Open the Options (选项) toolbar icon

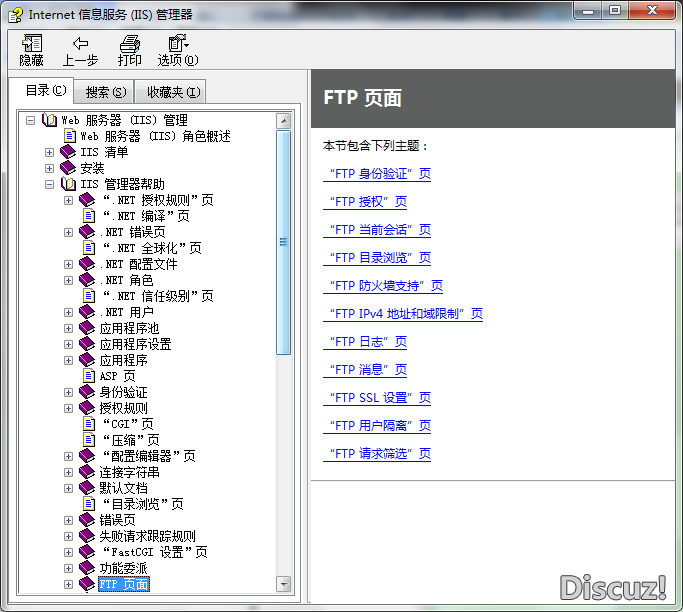(x=178, y=44)
